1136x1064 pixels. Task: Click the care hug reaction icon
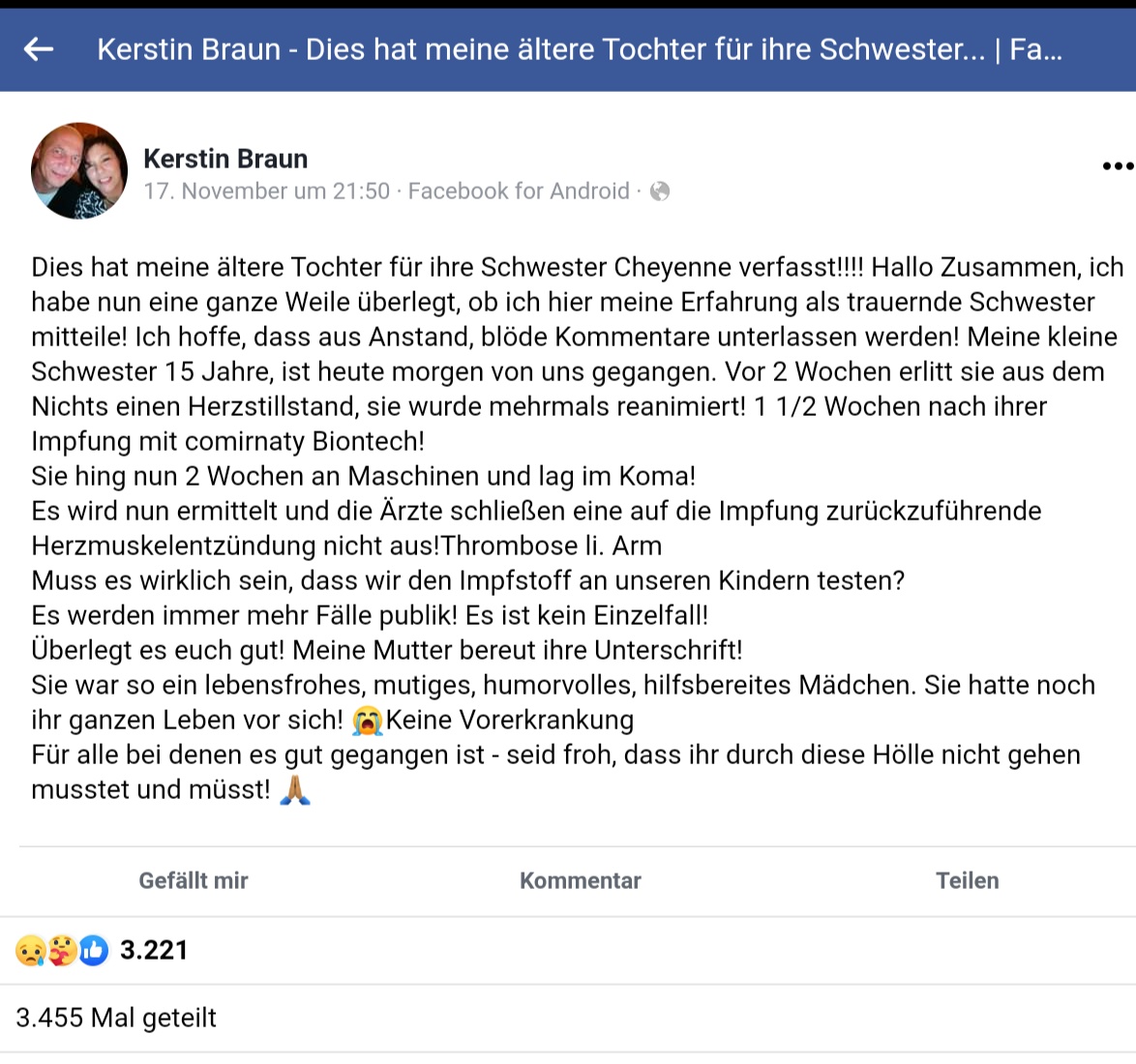coord(63,952)
